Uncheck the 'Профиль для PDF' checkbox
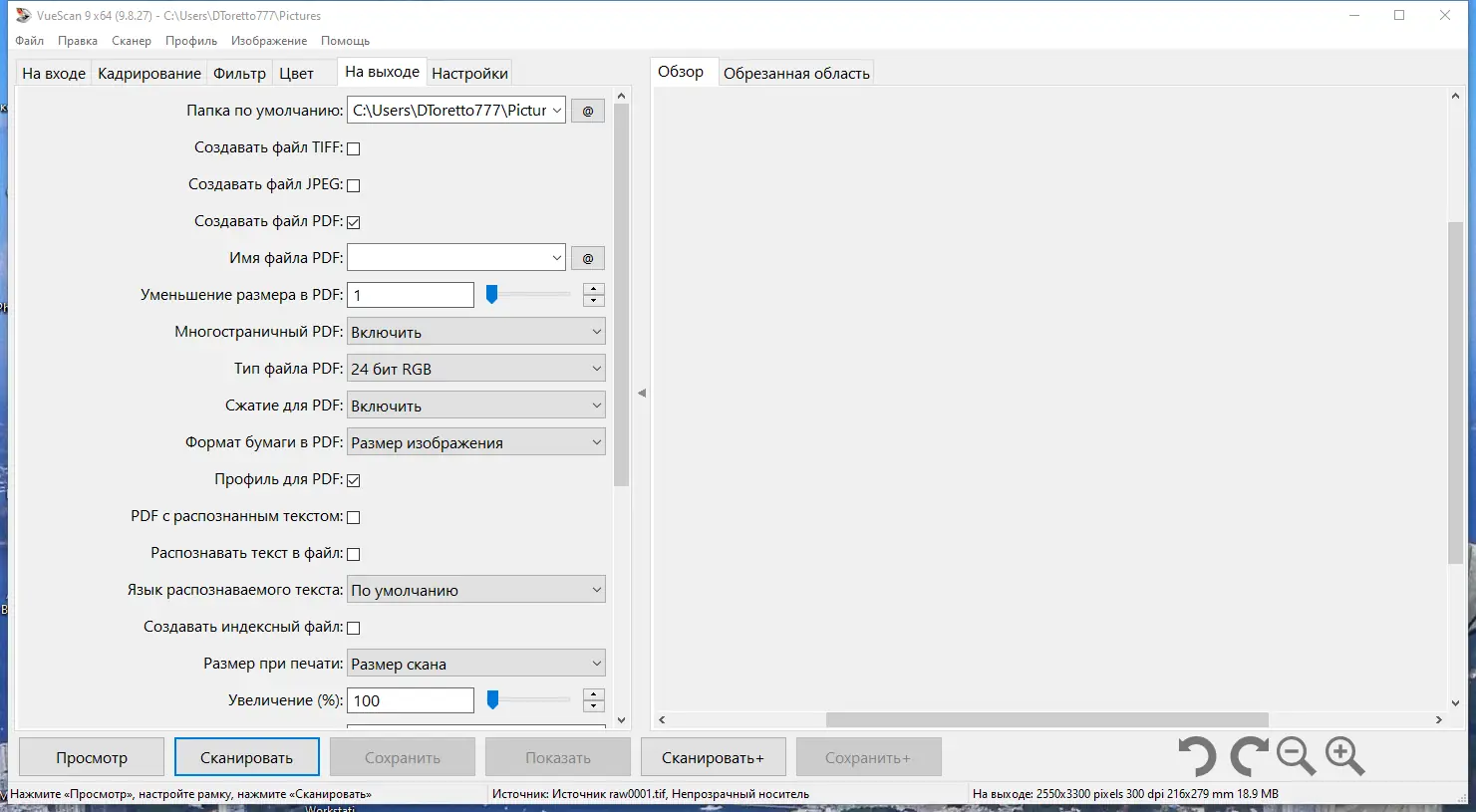1476x812 pixels. point(353,480)
